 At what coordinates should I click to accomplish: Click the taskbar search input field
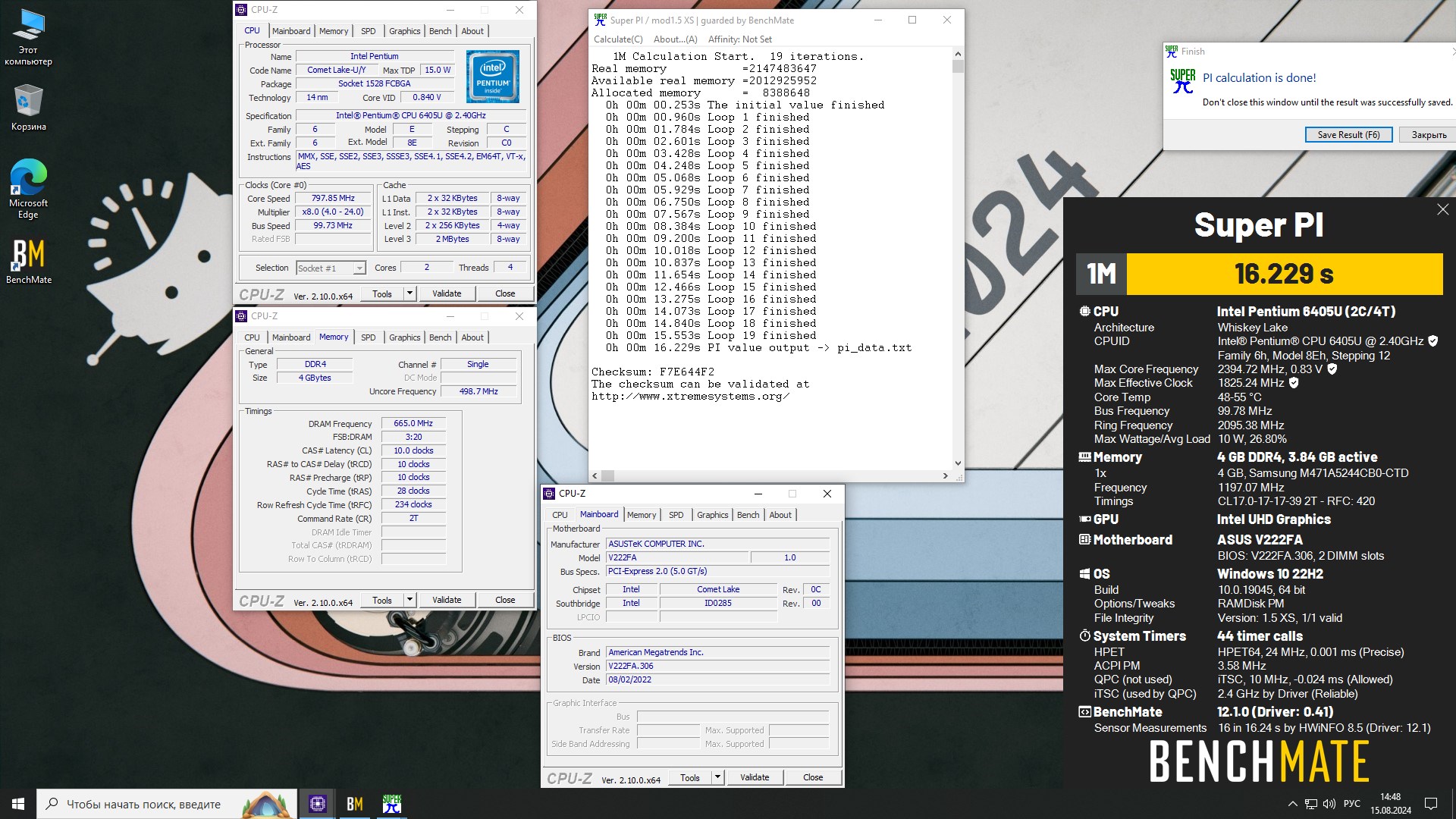(x=167, y=804)
